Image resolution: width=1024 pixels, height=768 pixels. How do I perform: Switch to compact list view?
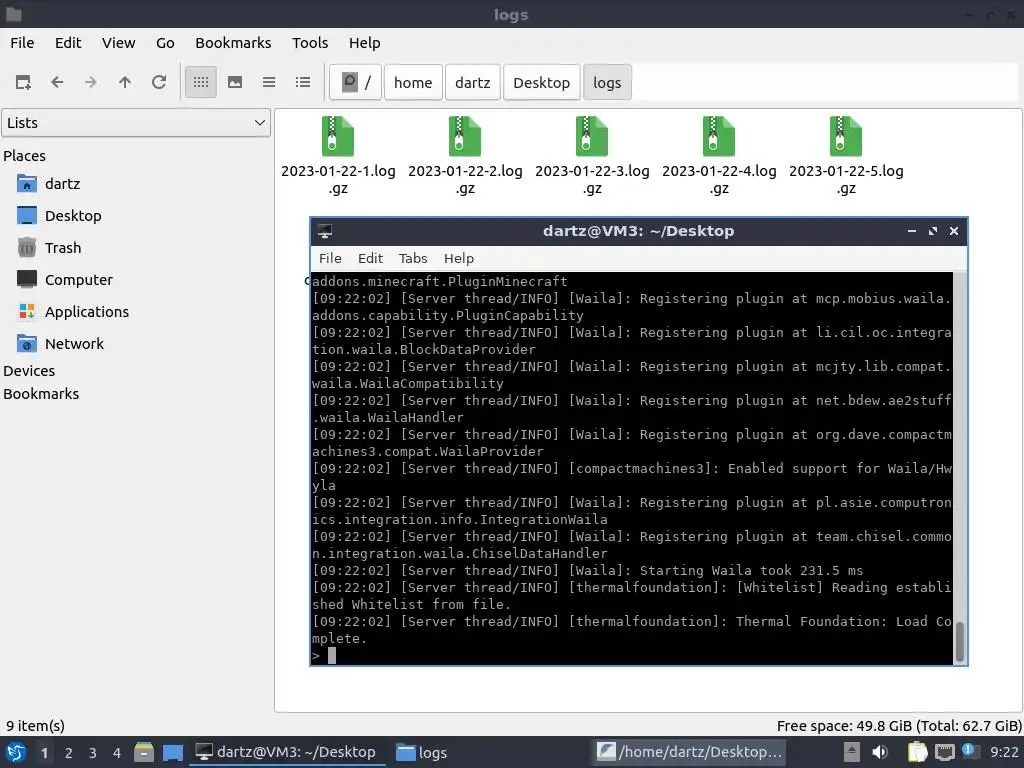269,82
